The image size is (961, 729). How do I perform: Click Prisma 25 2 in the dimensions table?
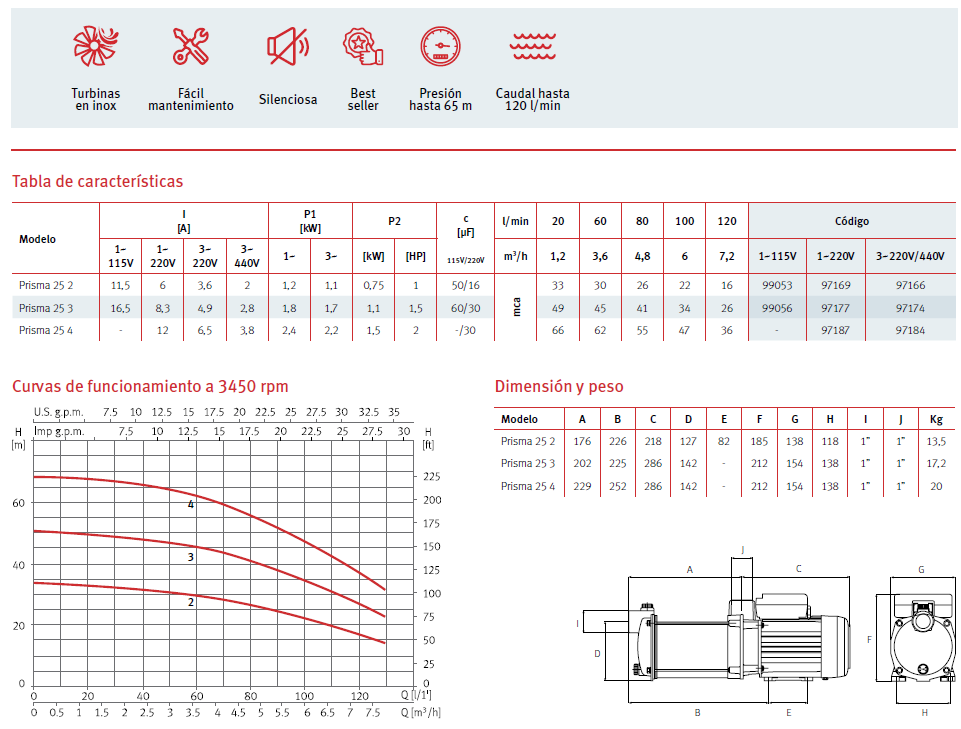[527, 441]
